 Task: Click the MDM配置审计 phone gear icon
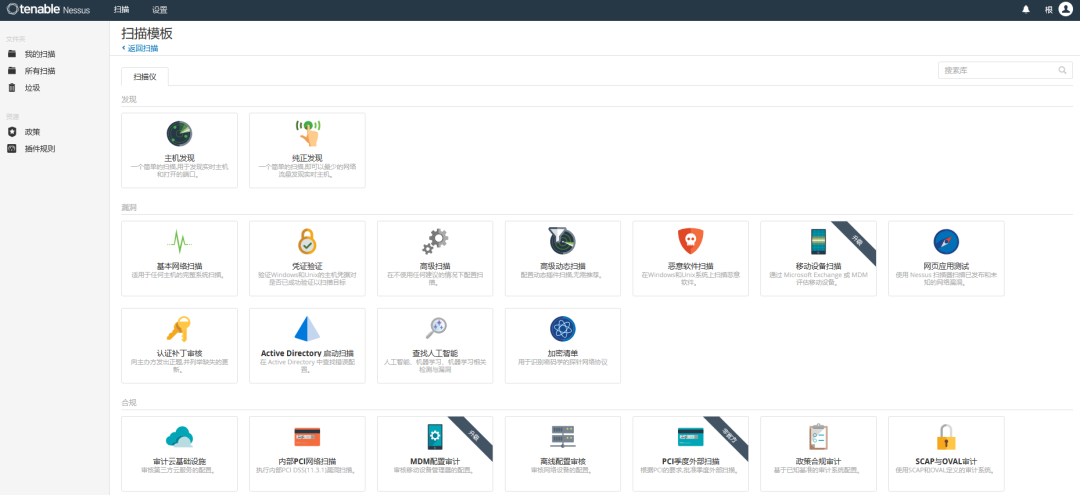coord(435,436)
